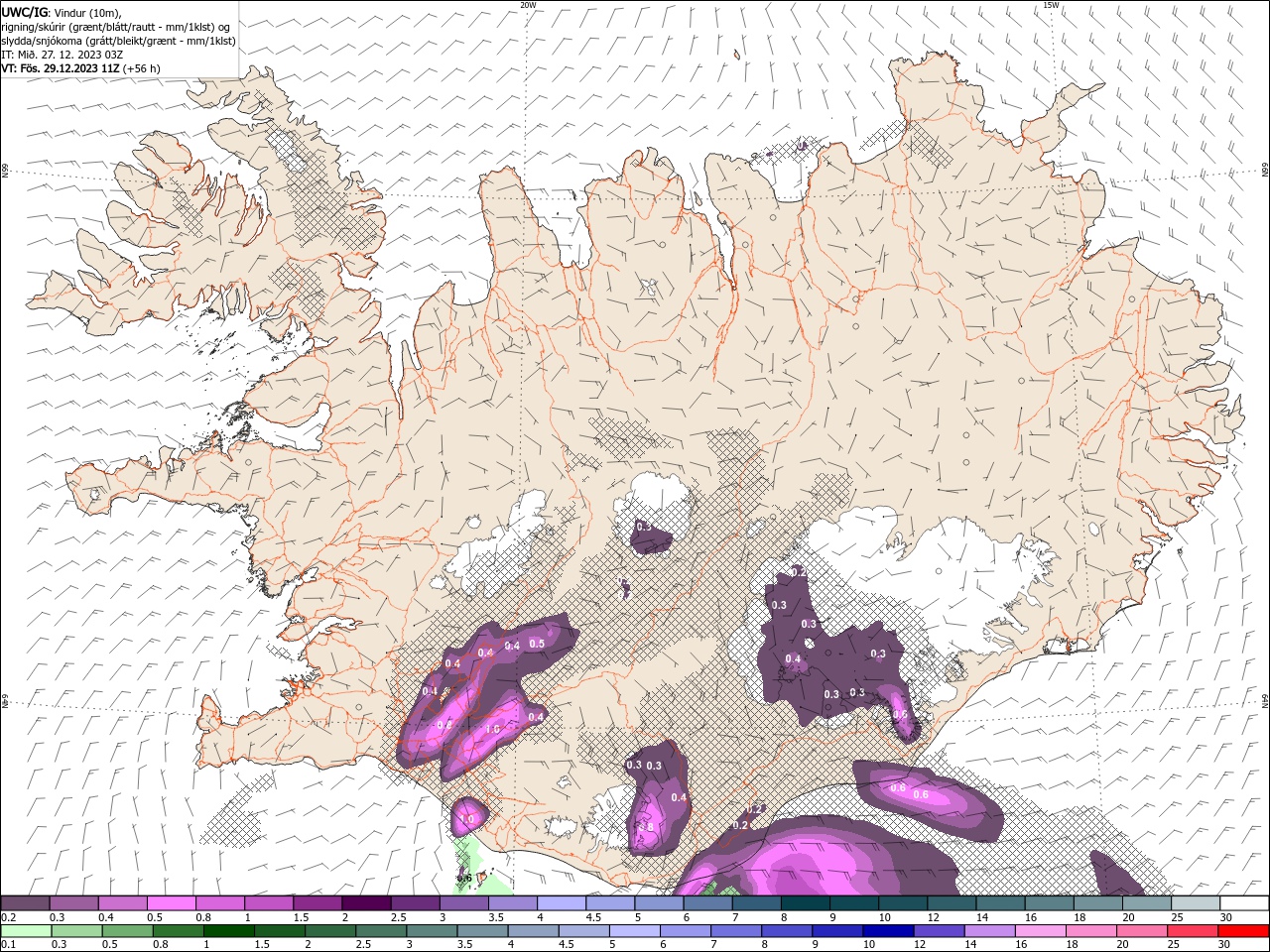The width and height of the screenshot is (1270, 952).
Task: Pick lower scale green swatch at 0.8
Action: 178,931
